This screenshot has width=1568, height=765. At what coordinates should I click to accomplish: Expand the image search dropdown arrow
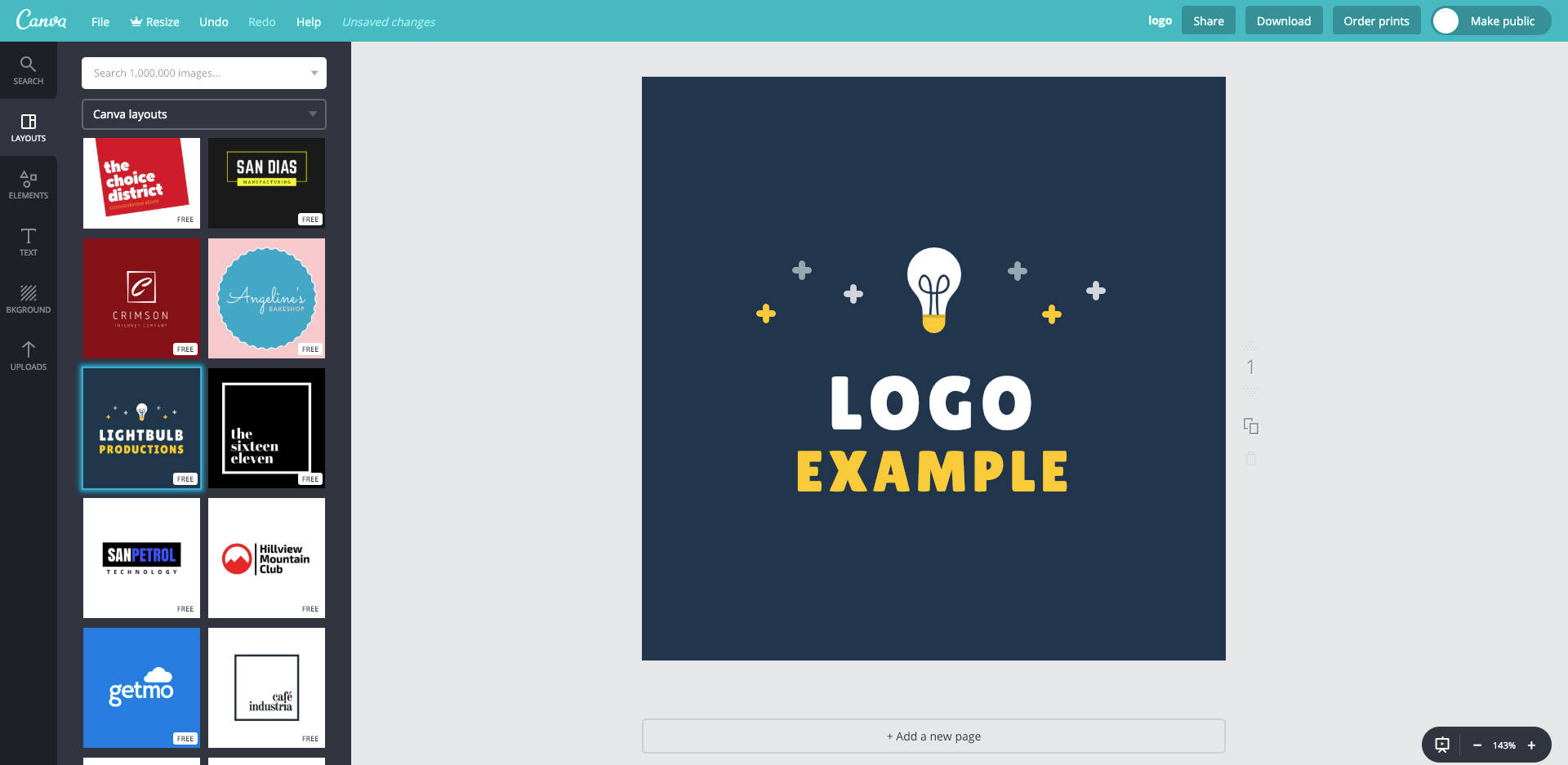click(314, 73)
